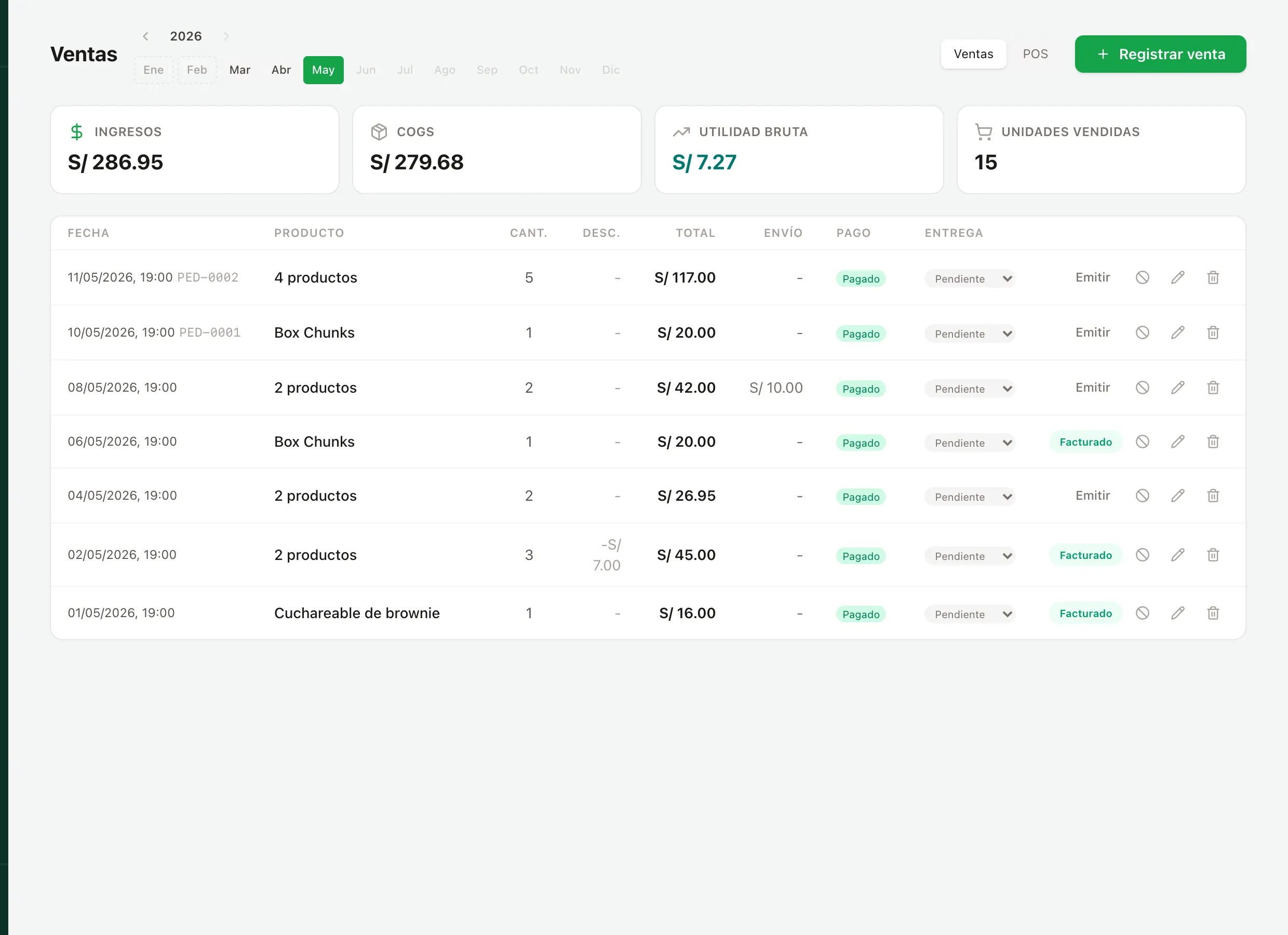Emitir invoice for the PED-0001 sale

(1093, 332)
